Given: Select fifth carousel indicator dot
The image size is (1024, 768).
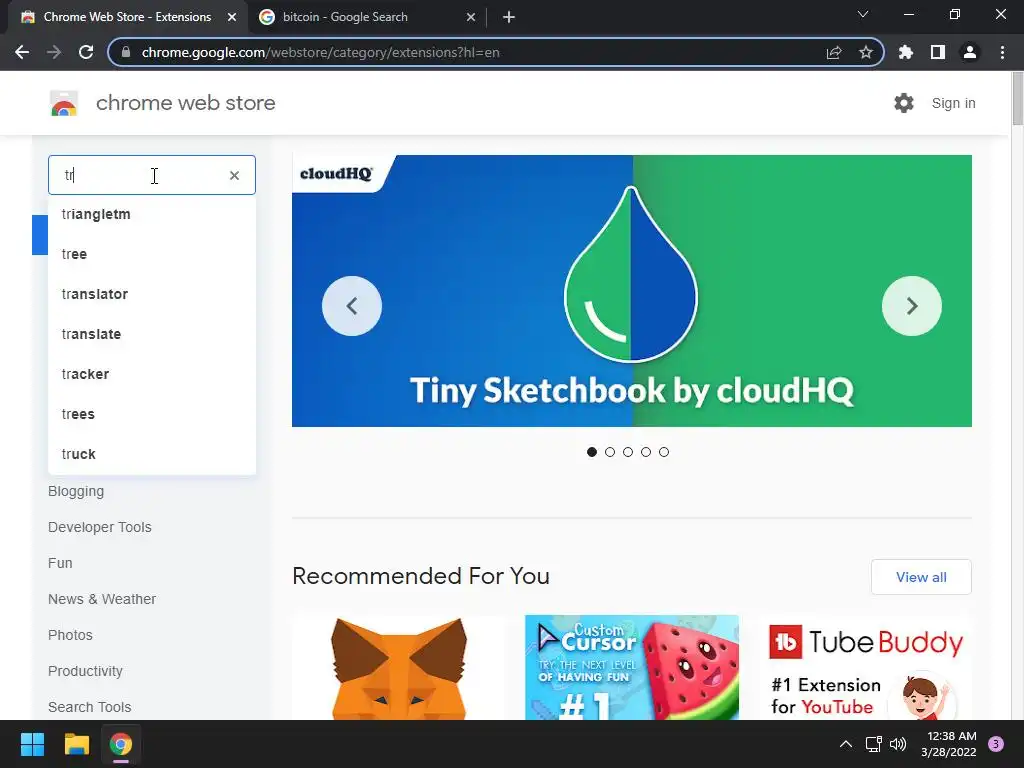Looking at the screenshot, I should pyautogui.click(x=664, y=452).
